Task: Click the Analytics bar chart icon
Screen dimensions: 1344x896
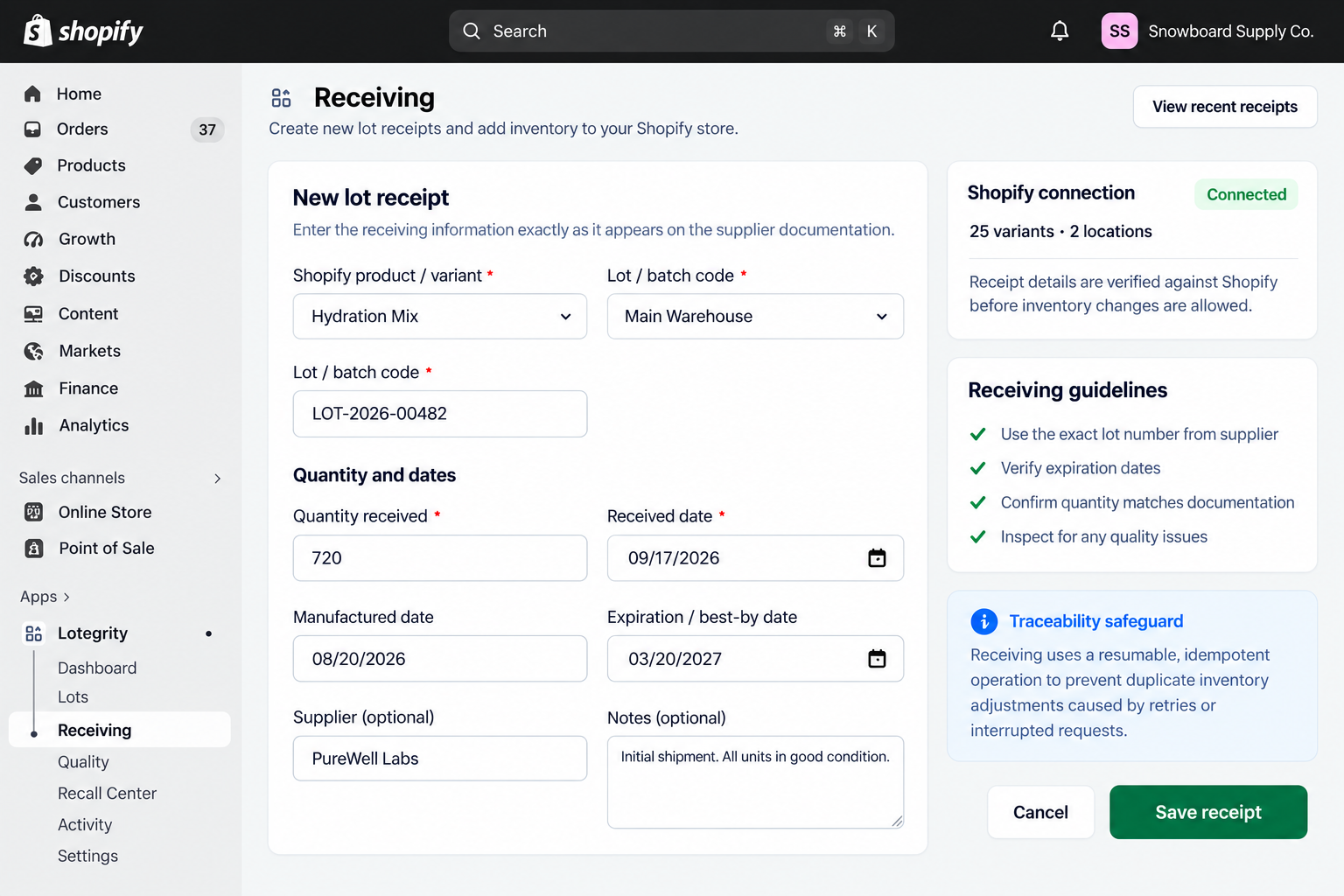Action: pos(33,426)
